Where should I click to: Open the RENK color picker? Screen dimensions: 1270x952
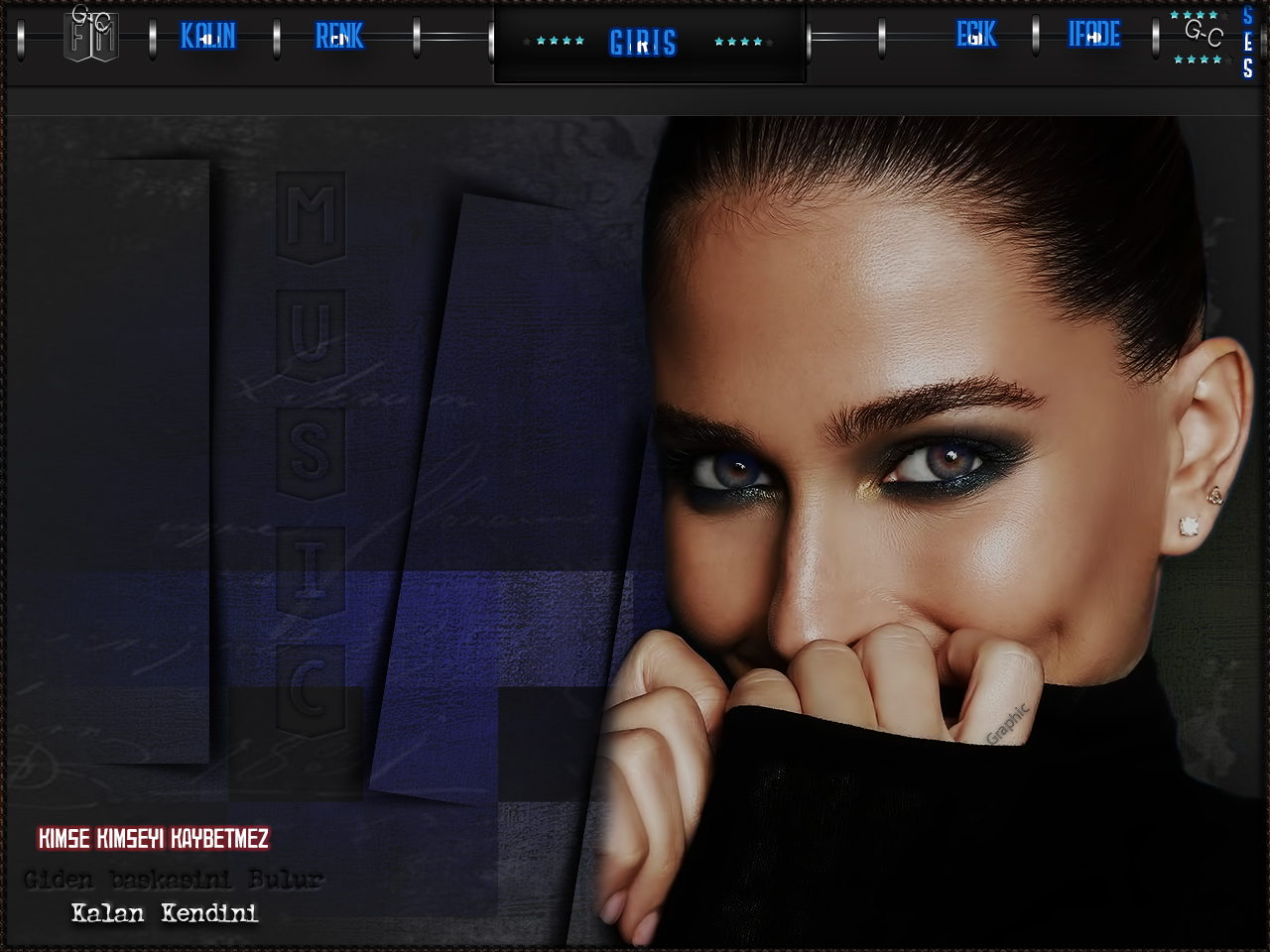[339, 37]
